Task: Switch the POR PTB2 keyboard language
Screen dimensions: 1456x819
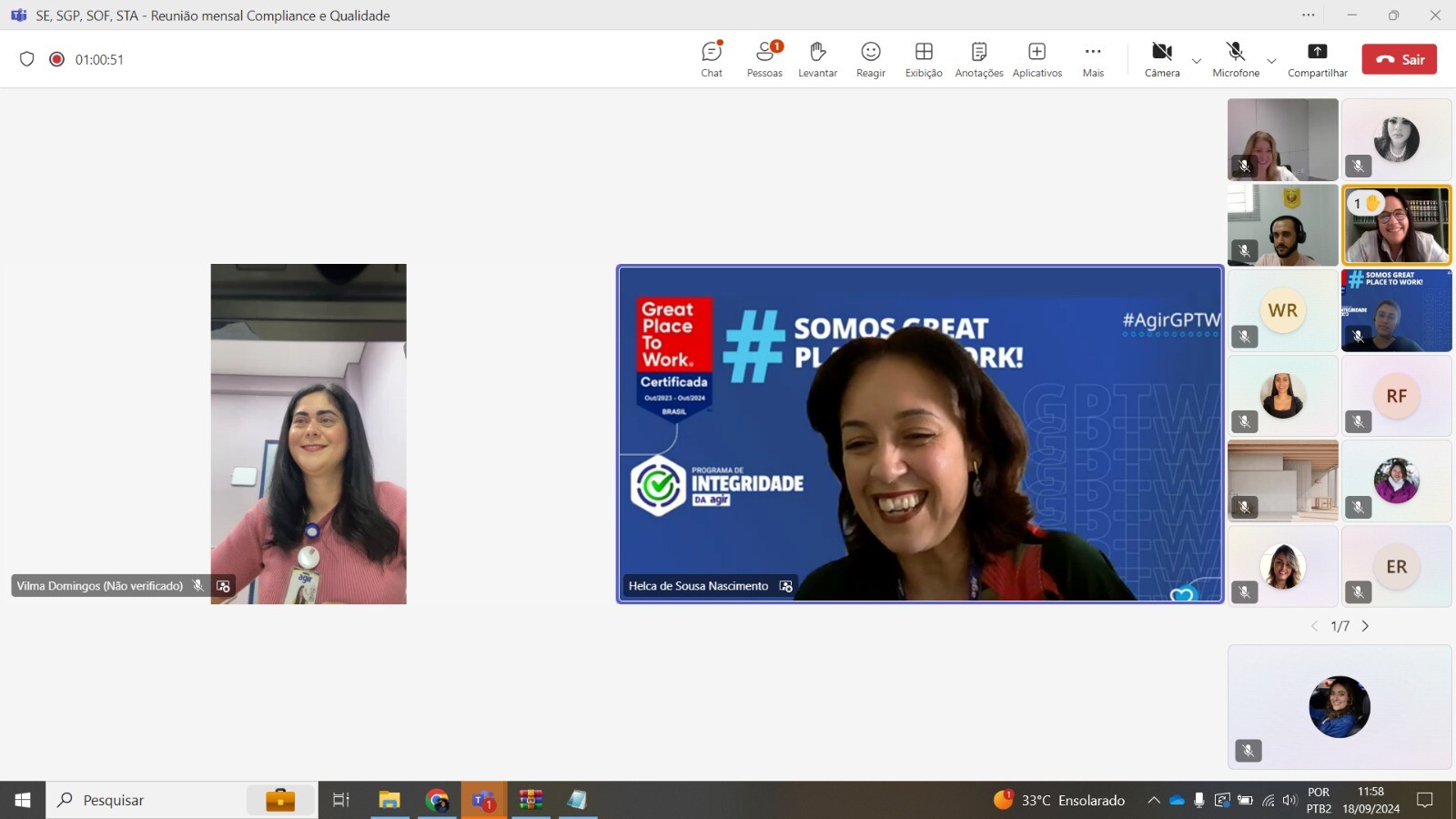Action: point(1319,800)
